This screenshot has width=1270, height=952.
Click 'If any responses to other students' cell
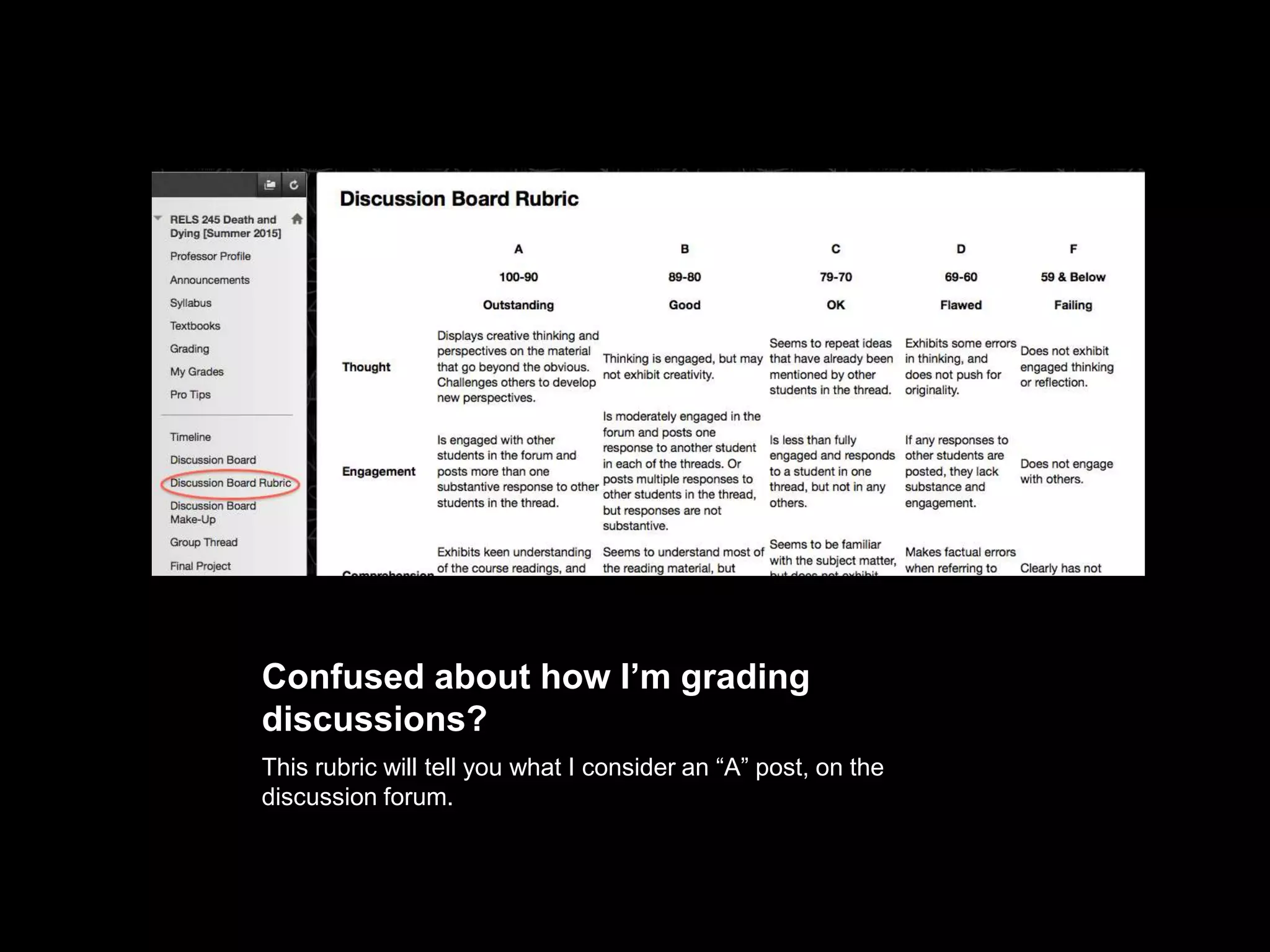tap(956, 472)
